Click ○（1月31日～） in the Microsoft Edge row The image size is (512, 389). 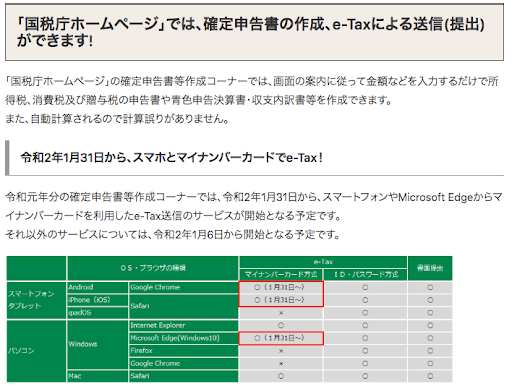click(281, 338)
